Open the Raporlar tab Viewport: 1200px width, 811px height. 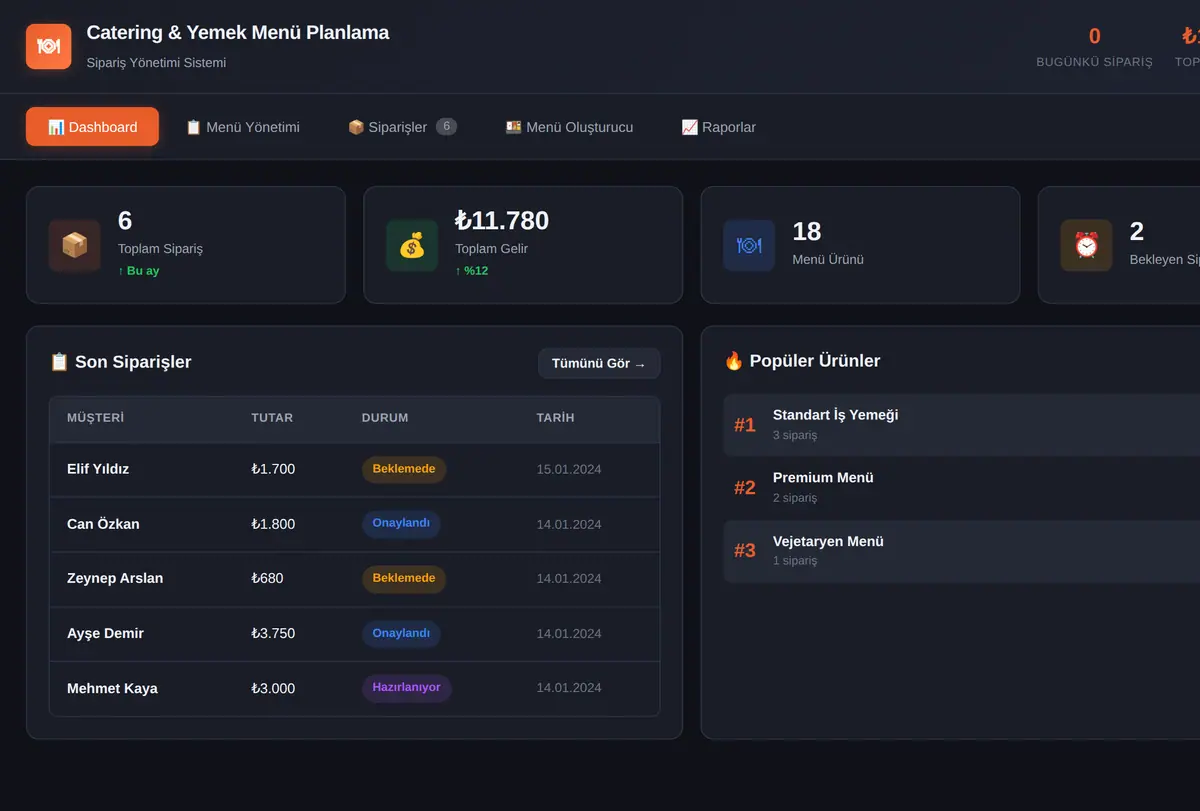[x=718, y=127]
